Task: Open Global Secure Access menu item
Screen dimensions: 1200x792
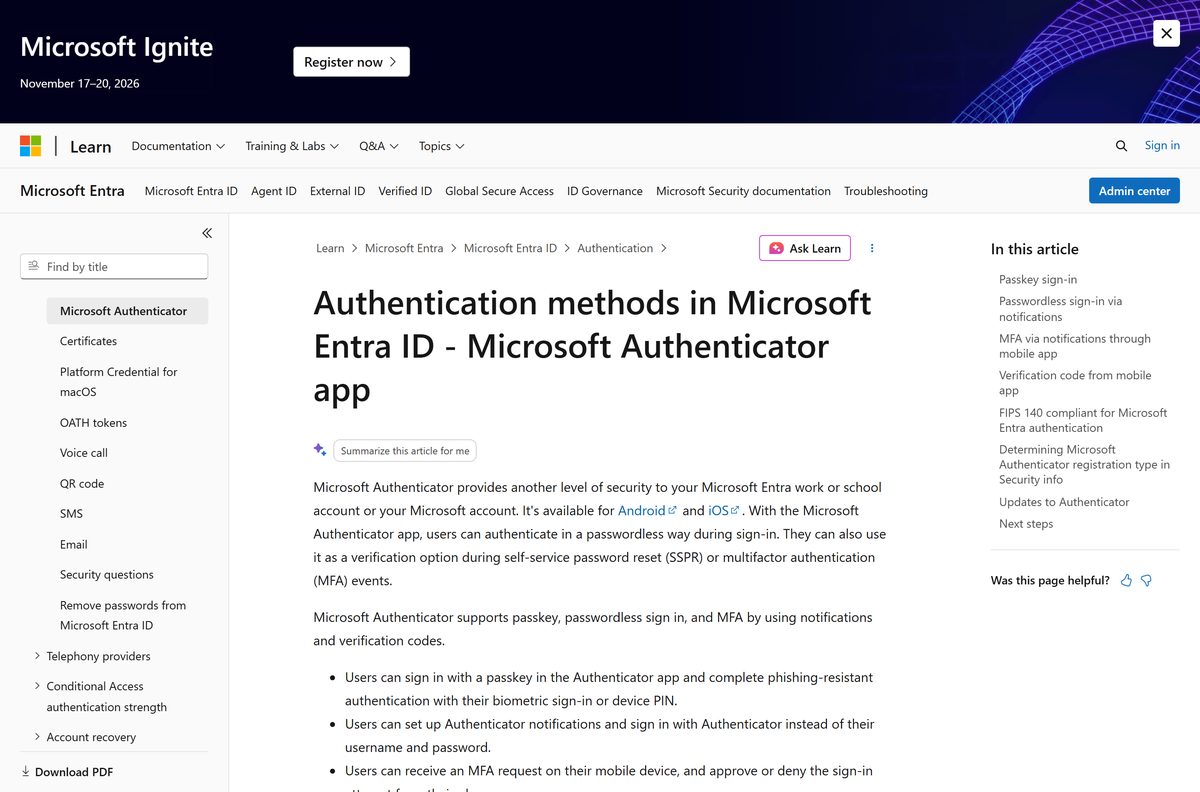Action: (x=499, y=191)
